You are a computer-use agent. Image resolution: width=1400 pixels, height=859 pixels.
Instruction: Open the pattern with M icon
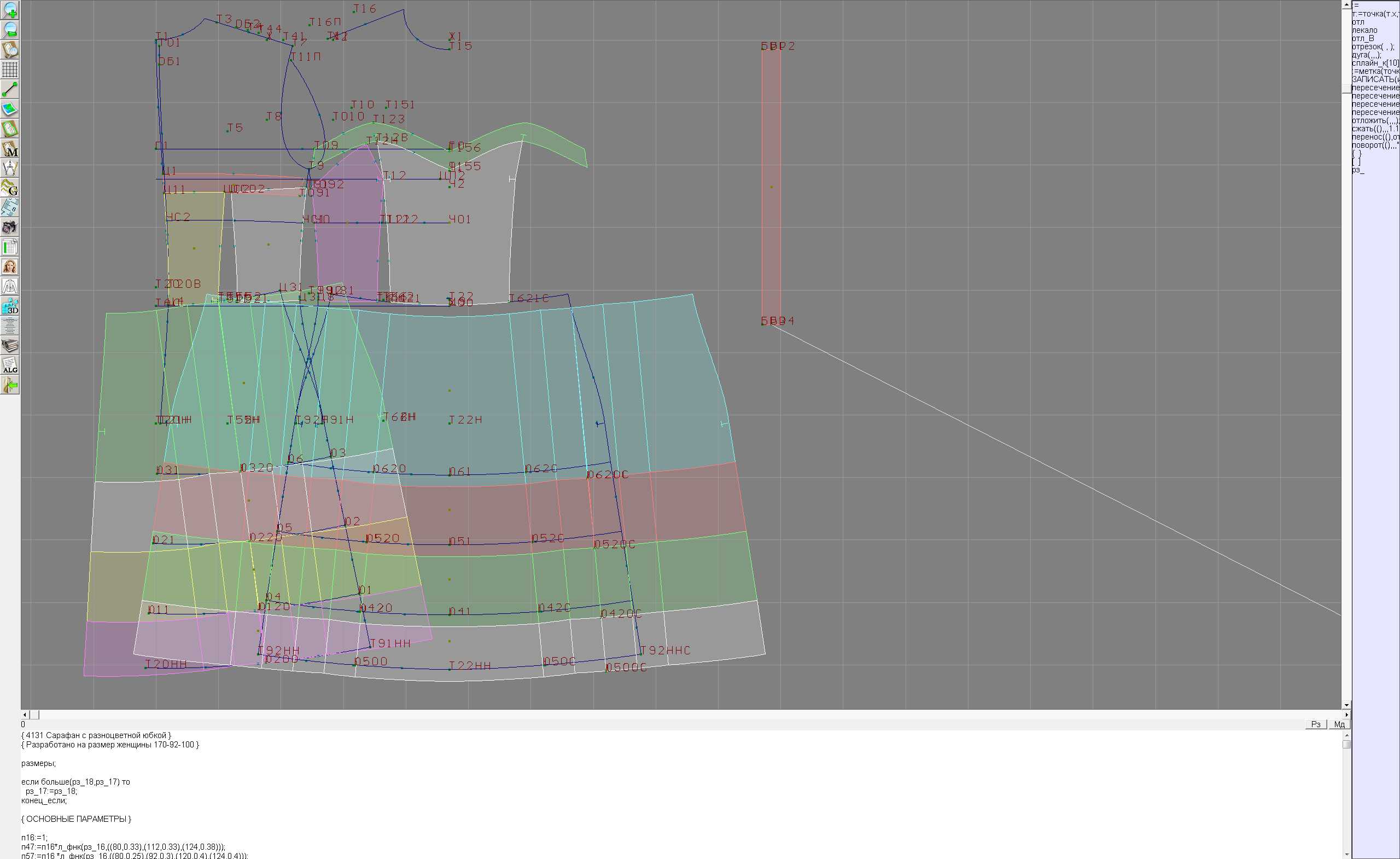pos(10,148)
